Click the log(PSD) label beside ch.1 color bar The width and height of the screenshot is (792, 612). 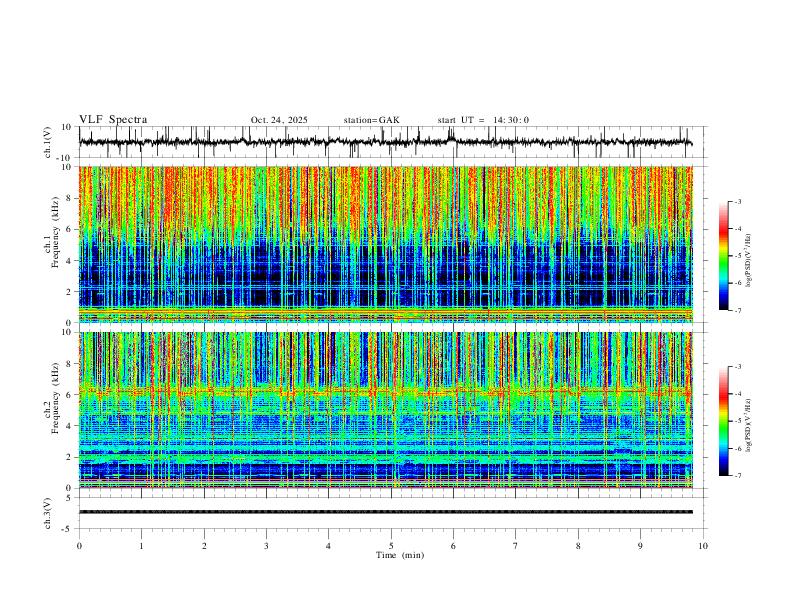coord(749,261)
